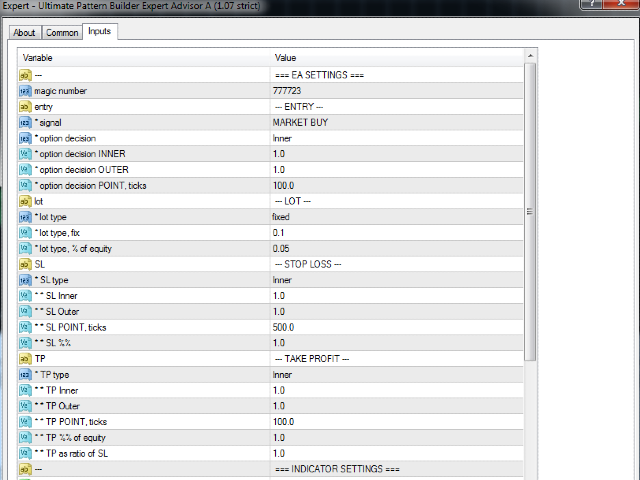
Task: Click the SL Outer row icon
Action: [25, 311]
